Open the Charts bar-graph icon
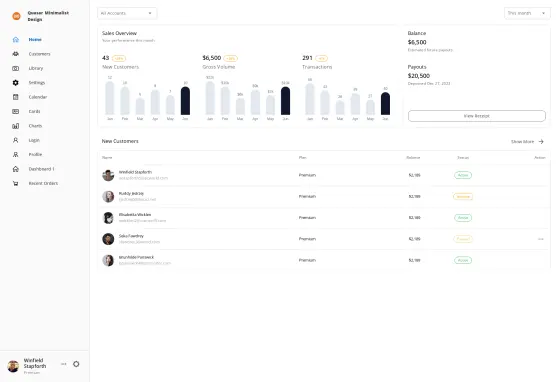The height and width of the screenshot is (382, 558). pyautogui.click(x=16, y=126)
